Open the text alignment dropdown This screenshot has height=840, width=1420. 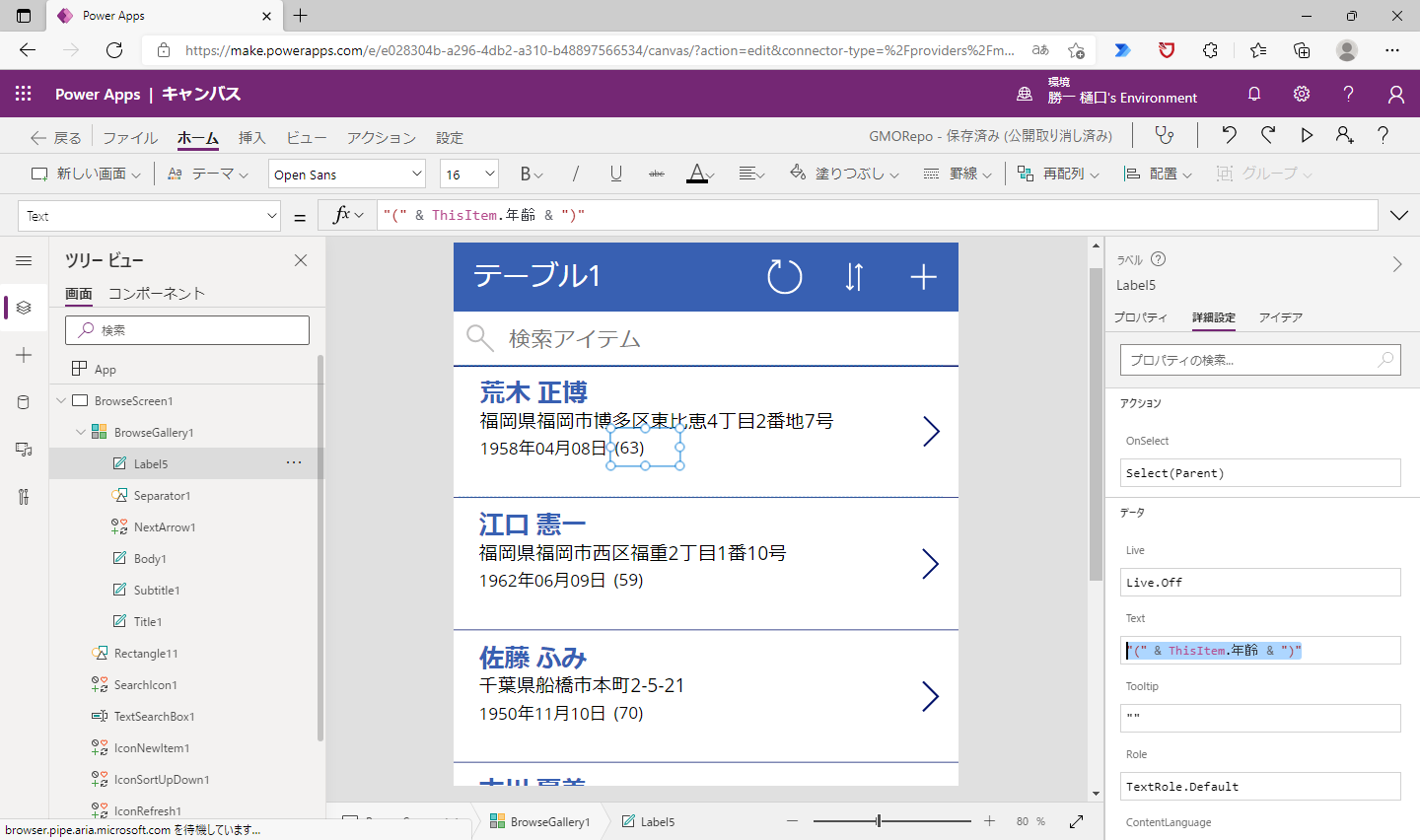(x=751, y=174)
